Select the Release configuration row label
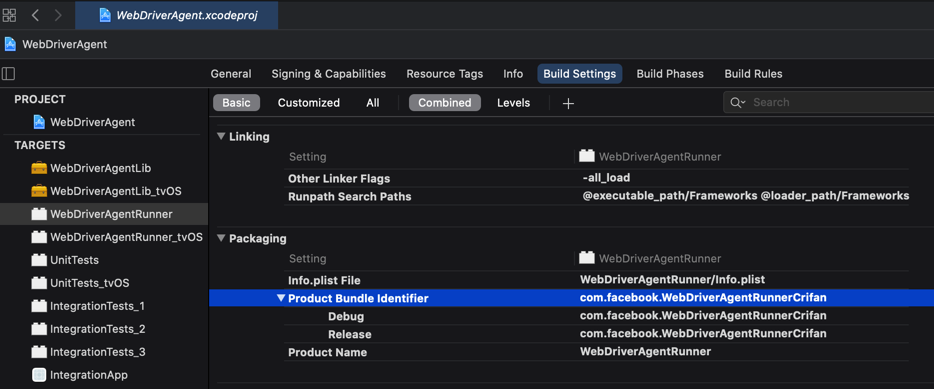This screenshot has height=389, width=934. (349, 335)
